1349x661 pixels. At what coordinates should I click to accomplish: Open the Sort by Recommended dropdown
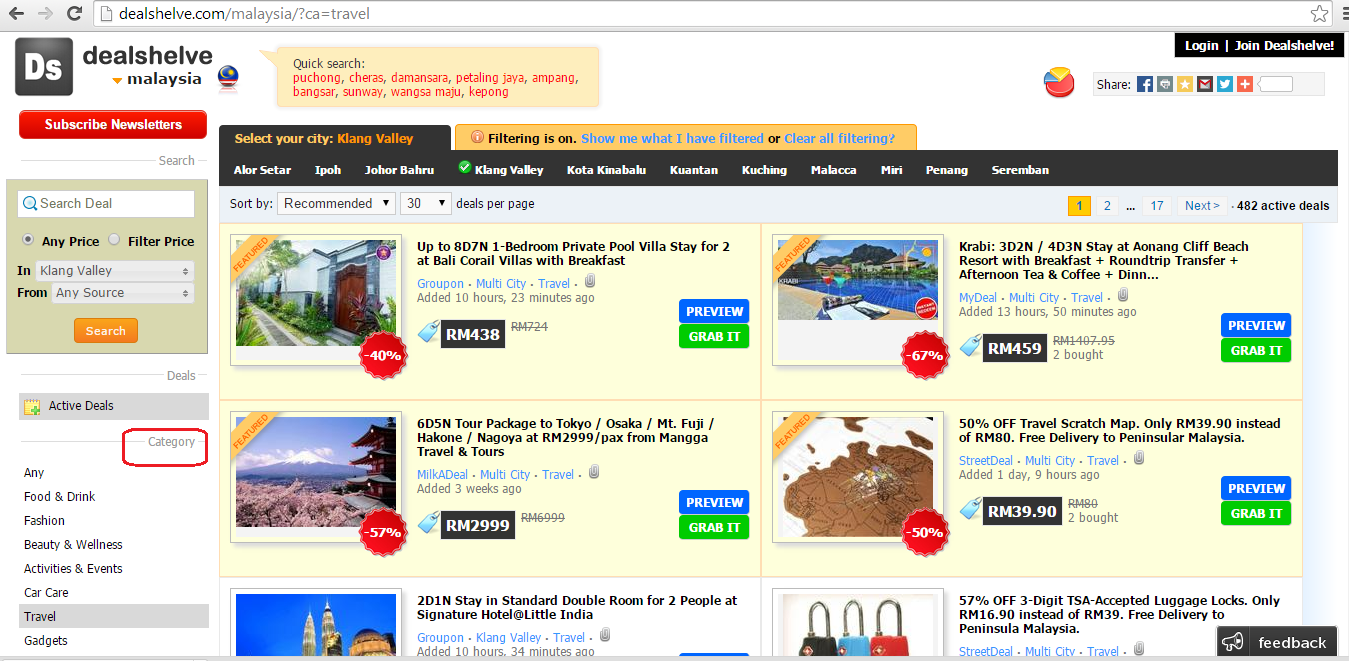coord(337,203)
